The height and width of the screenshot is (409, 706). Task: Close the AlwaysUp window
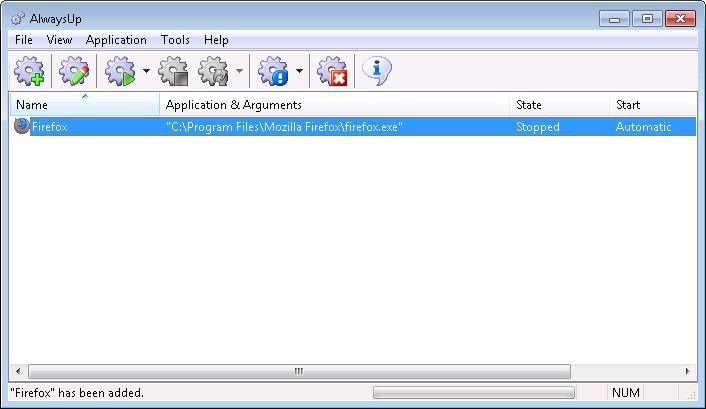tap(680, 19)
